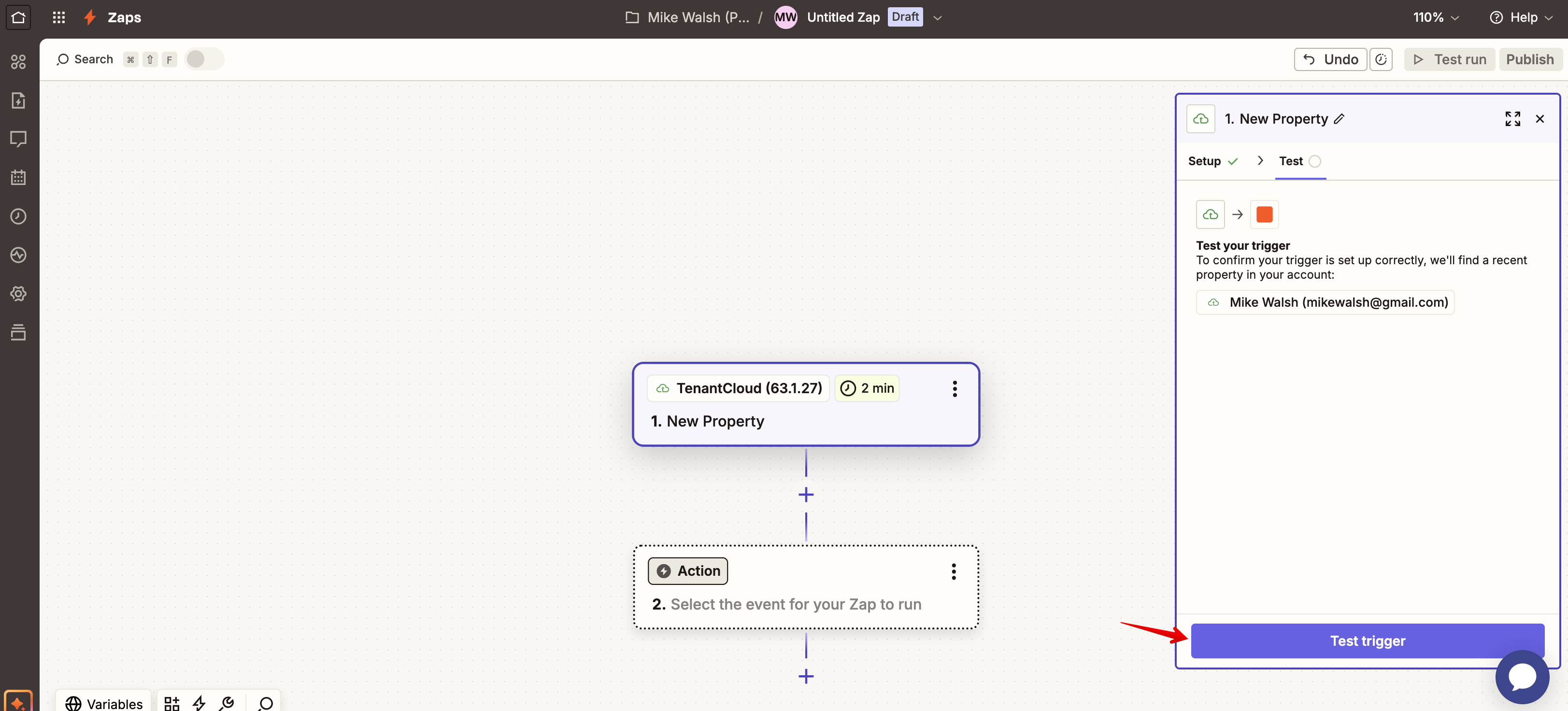Screen dimensions: 1568x711
Task: Click the 'Test your trigger' heading
Action: coord(1242,245)
